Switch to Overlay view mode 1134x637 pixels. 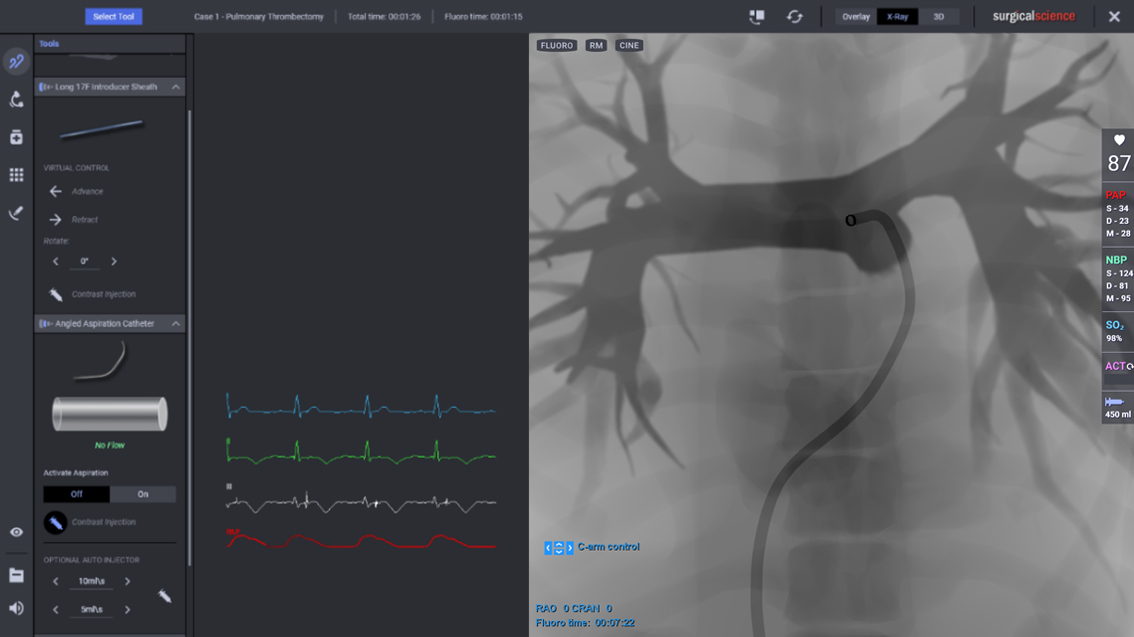[856, 17]
